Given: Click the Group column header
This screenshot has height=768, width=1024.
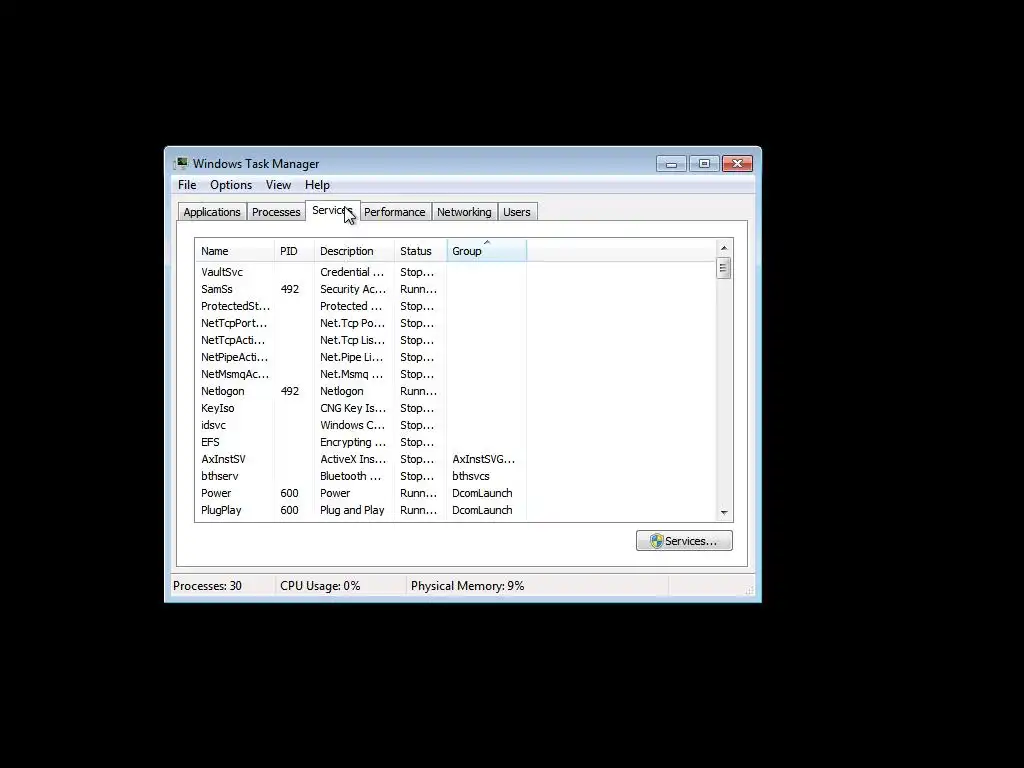Looking at the screenshot, I should pyautogui.click(x=487, y=251).
